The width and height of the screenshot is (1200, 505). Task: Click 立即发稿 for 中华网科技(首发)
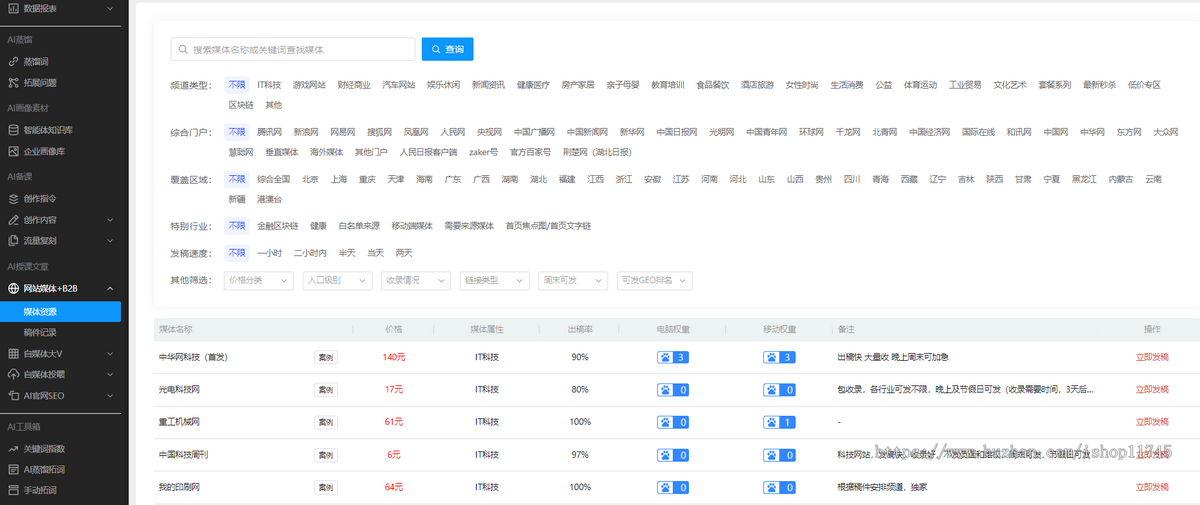click(x=1151, y=357)
